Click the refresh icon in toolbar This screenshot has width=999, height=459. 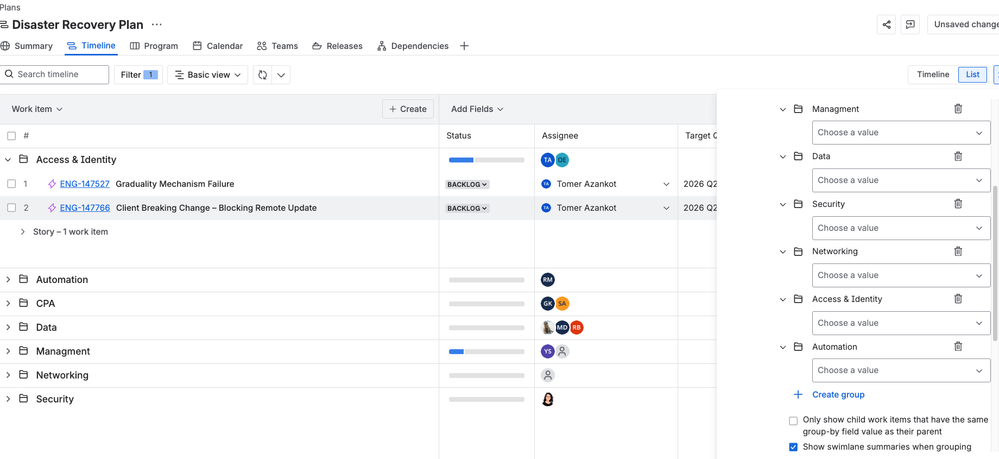pyautogui.click(x=263, y=75)
